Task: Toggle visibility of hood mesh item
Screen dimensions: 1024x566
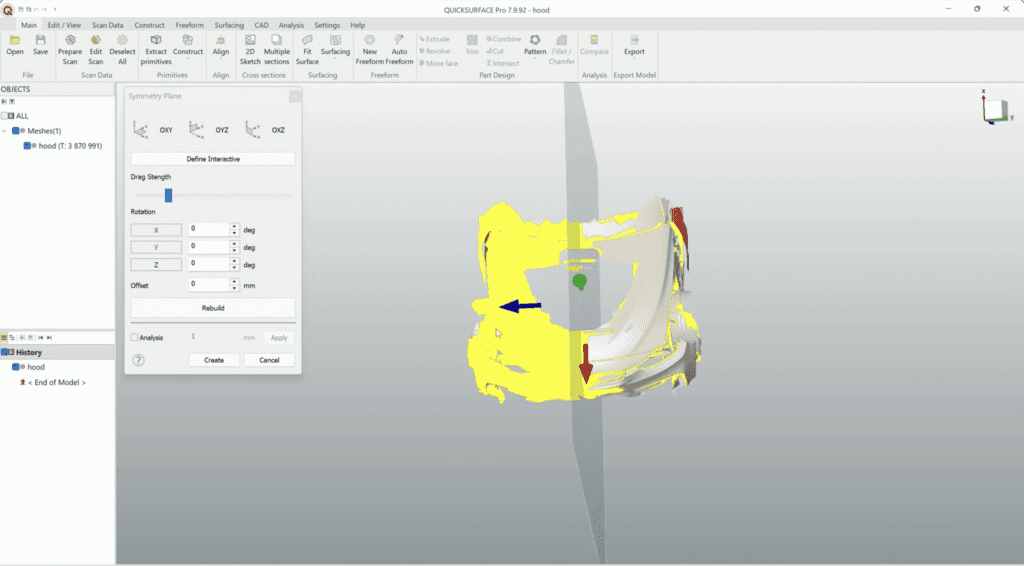Action: click(x=30, y=146)
